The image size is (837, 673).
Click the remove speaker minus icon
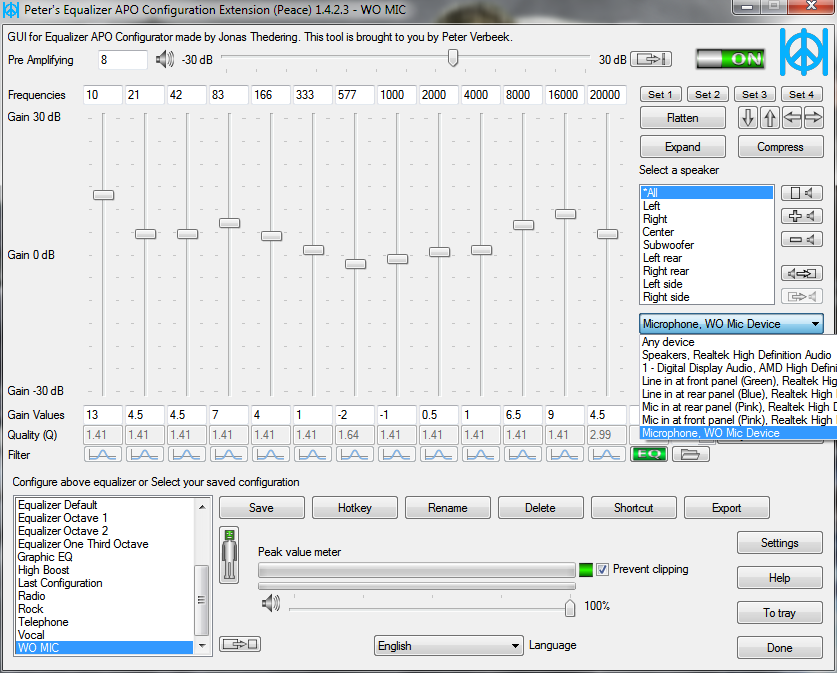click(x=800, y=240)
